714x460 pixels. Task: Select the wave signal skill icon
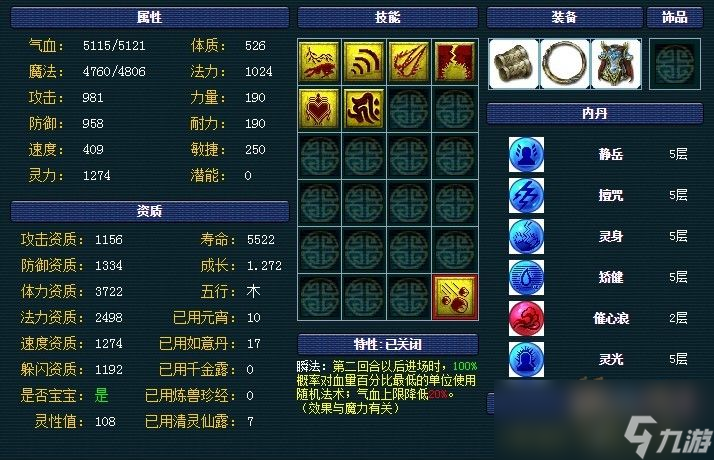[x=364, y=61]
